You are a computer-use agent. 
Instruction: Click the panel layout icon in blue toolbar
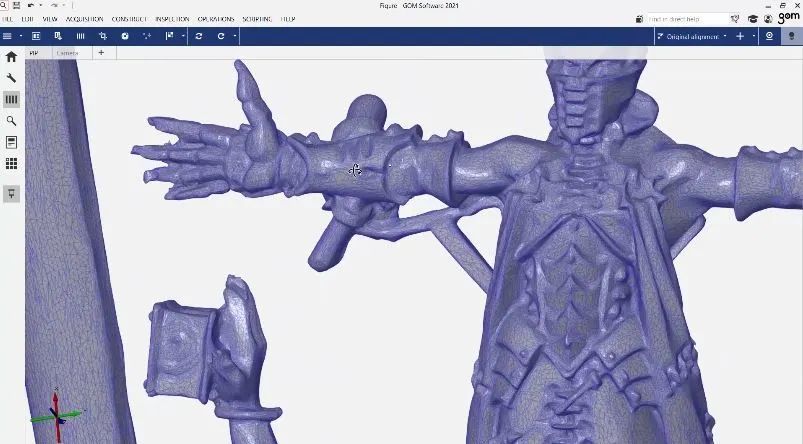(36, 36)
